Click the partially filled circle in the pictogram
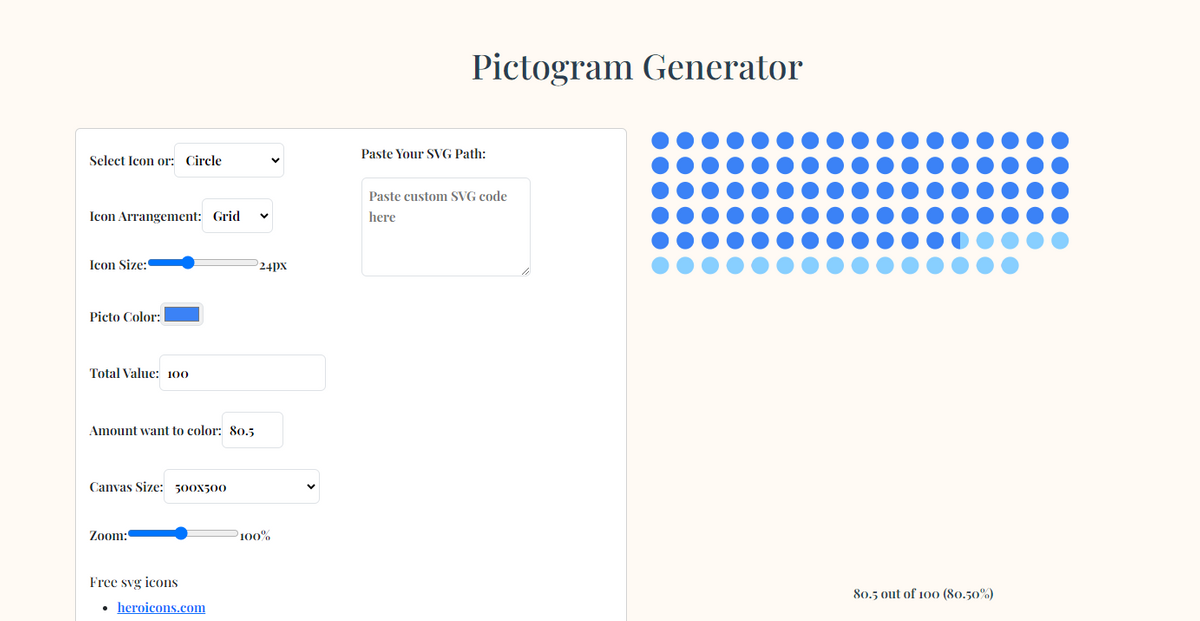The height and width of the screenshot is (621, 1200). tap(960, 240)
